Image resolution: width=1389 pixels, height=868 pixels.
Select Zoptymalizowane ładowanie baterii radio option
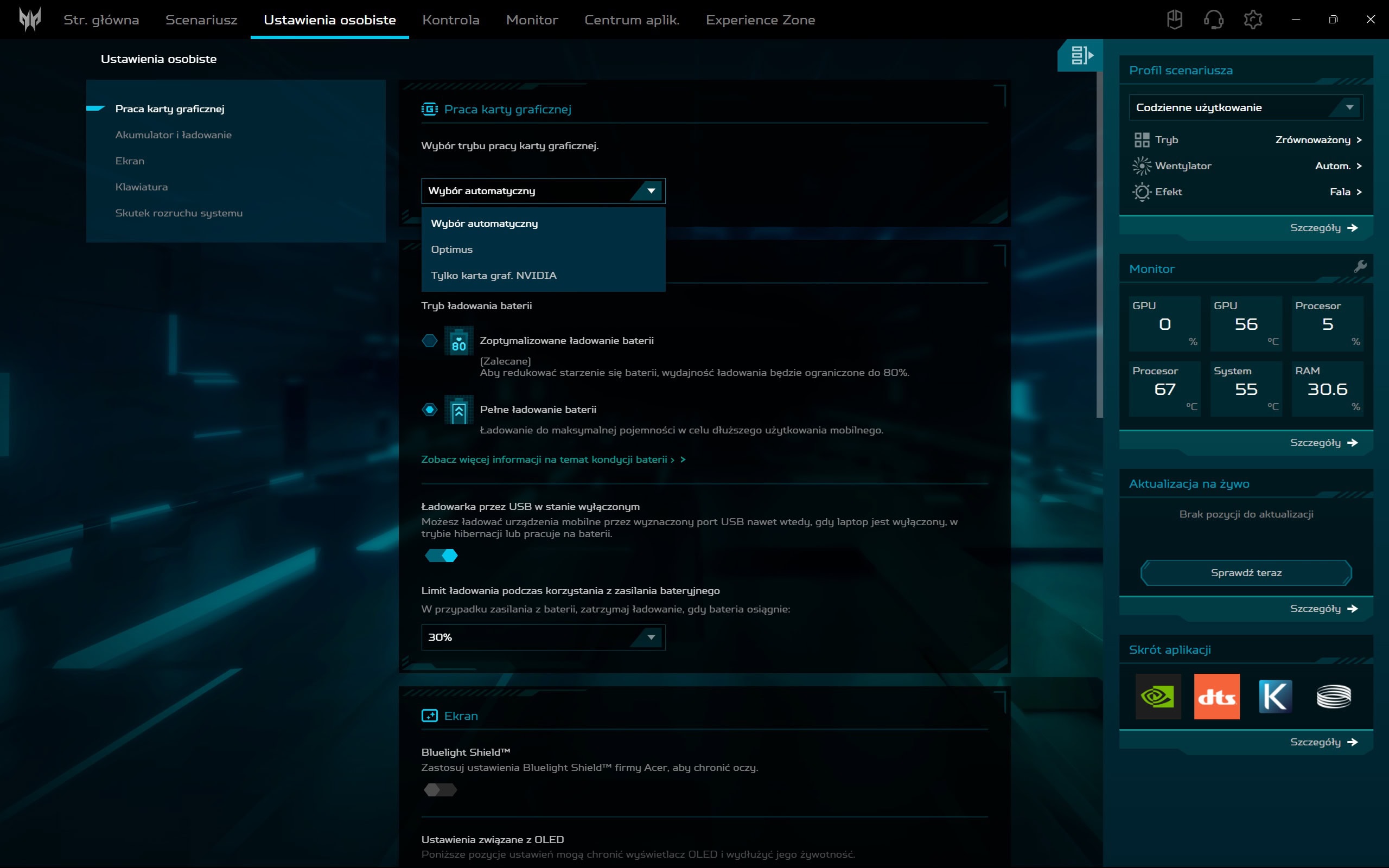(429, 341)
